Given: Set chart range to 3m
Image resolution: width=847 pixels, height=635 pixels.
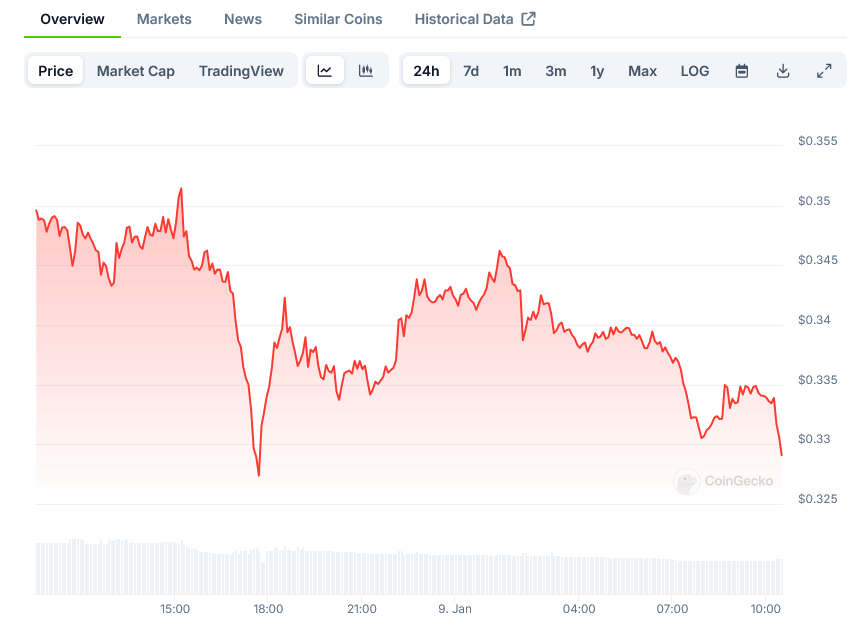Looking at the screenshot, I should (556, 71).
